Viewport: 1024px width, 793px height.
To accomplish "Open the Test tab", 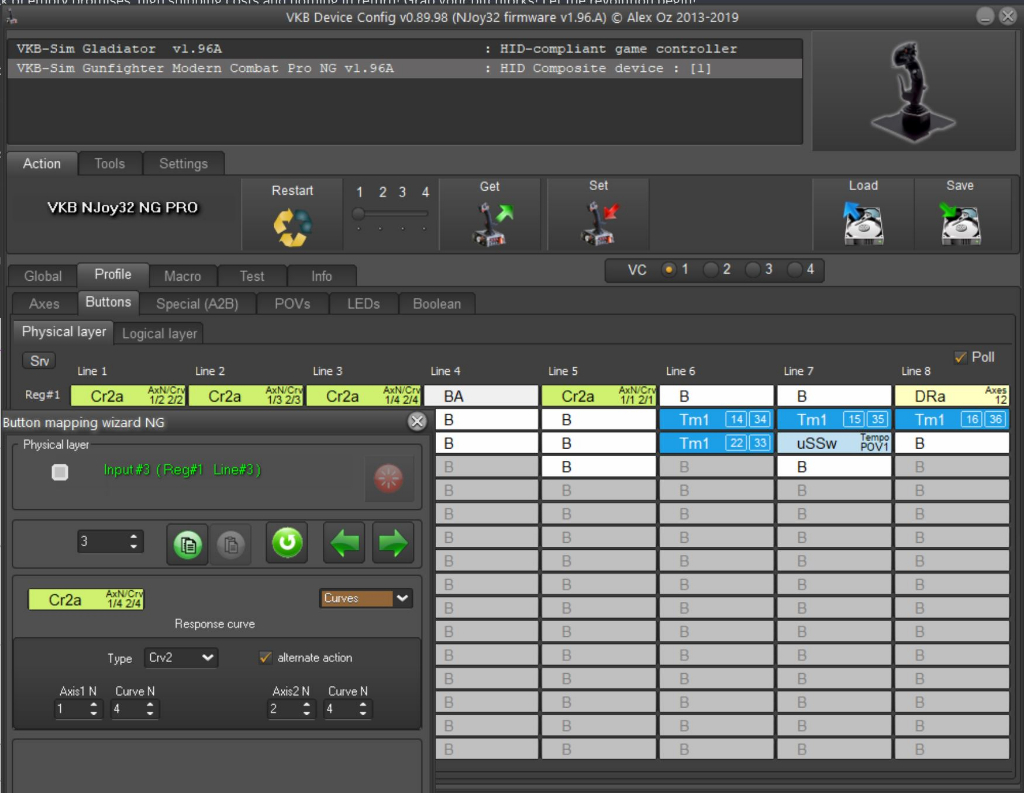I will [x=252, y=276].
